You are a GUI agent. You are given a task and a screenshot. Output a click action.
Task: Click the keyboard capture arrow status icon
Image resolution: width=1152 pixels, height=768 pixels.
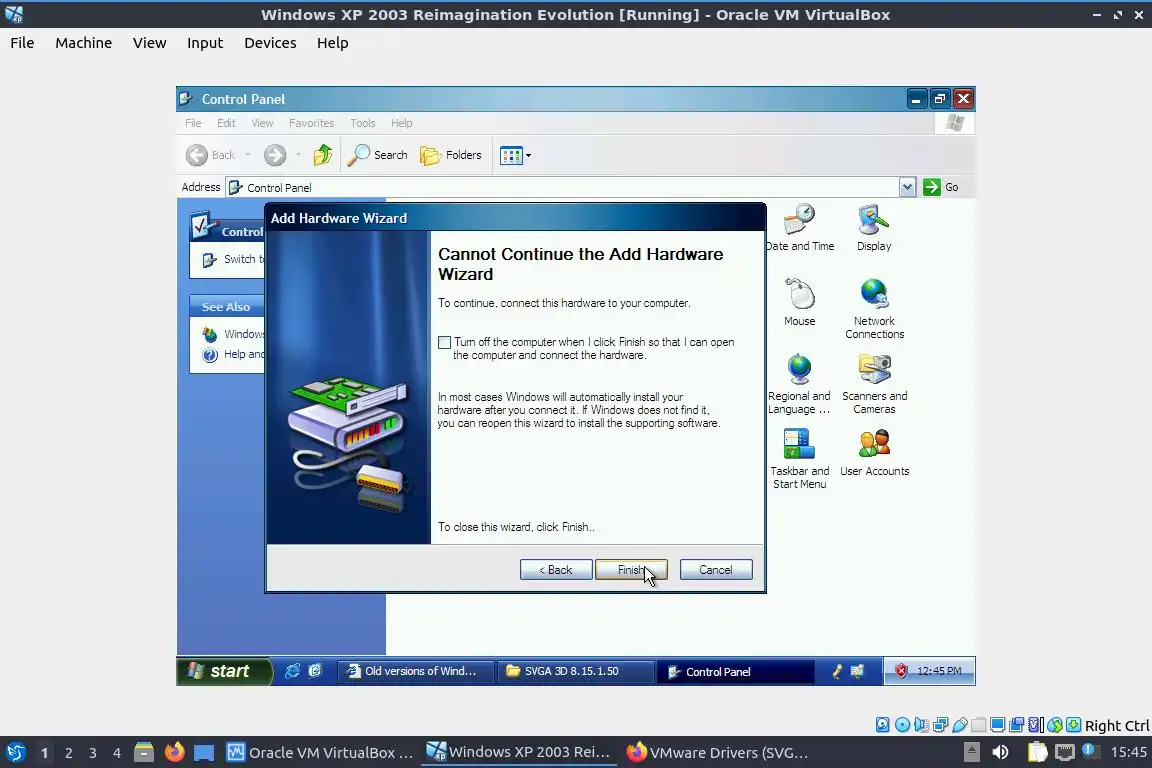[1073, 725]
